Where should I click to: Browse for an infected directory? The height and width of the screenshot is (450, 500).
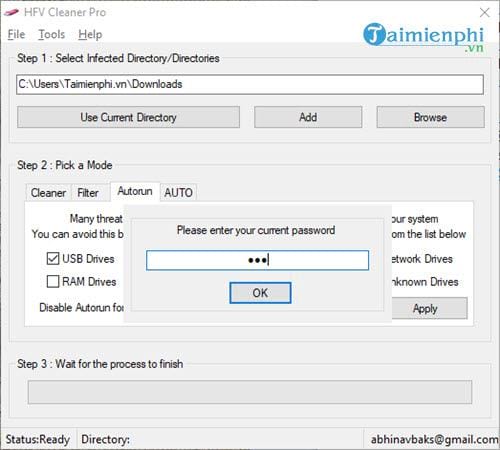(x=430, y=117)
